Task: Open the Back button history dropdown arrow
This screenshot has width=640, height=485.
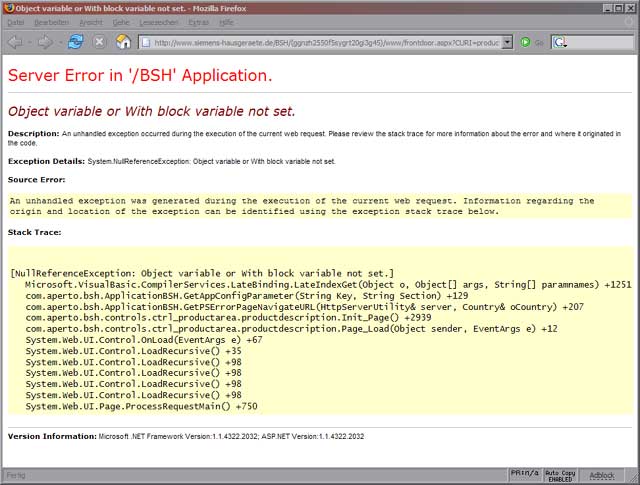Action: click(x=29, y=42)
